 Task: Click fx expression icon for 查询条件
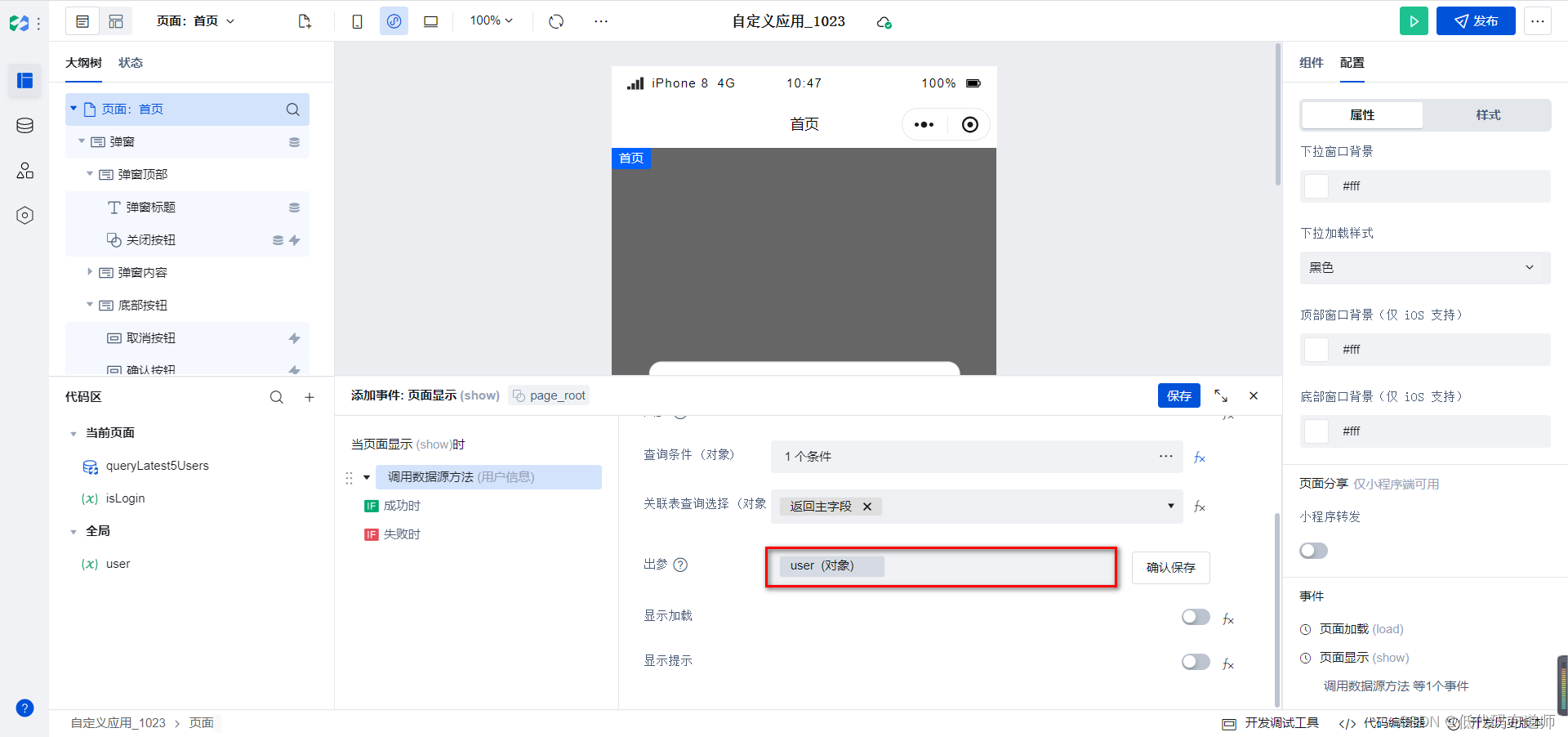(x=1199, y=457)
